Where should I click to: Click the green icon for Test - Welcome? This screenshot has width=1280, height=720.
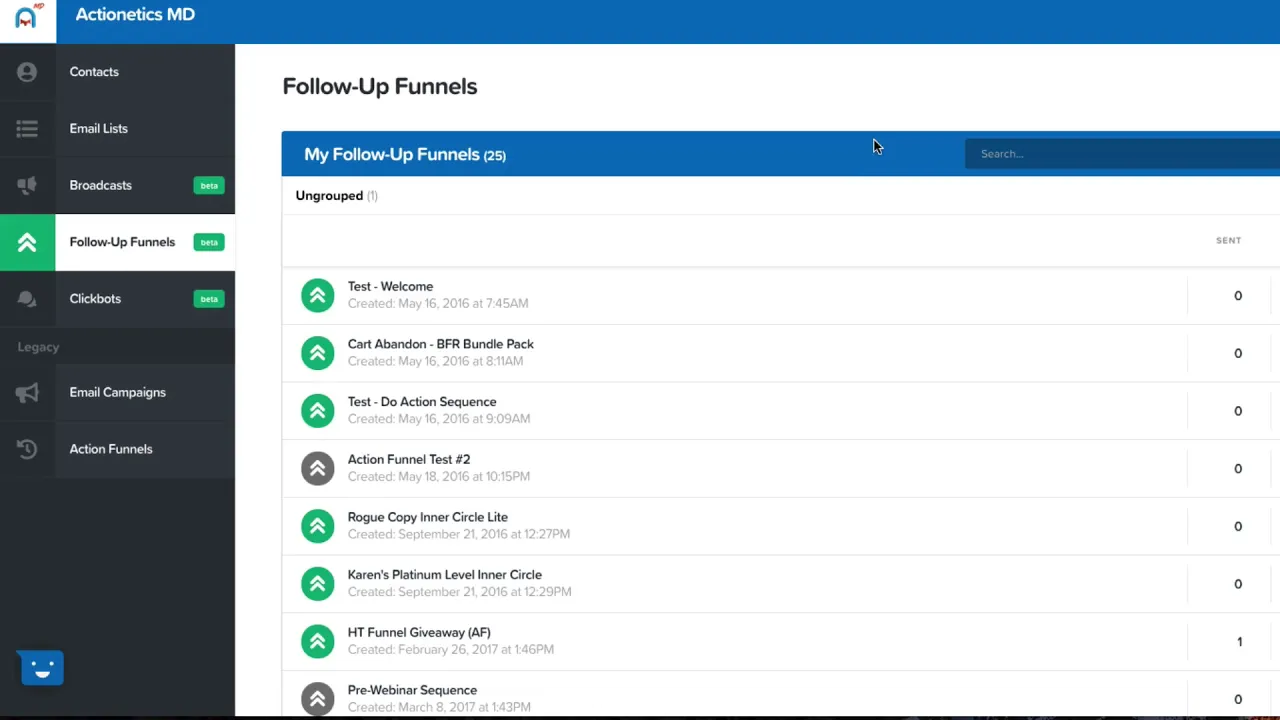coord(318,295)
